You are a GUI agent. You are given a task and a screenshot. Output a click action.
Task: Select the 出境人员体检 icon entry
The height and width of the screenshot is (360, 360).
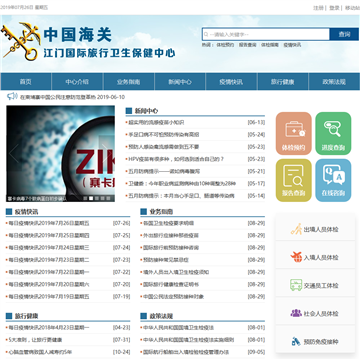pyautogui.click(x=315, y=229)
